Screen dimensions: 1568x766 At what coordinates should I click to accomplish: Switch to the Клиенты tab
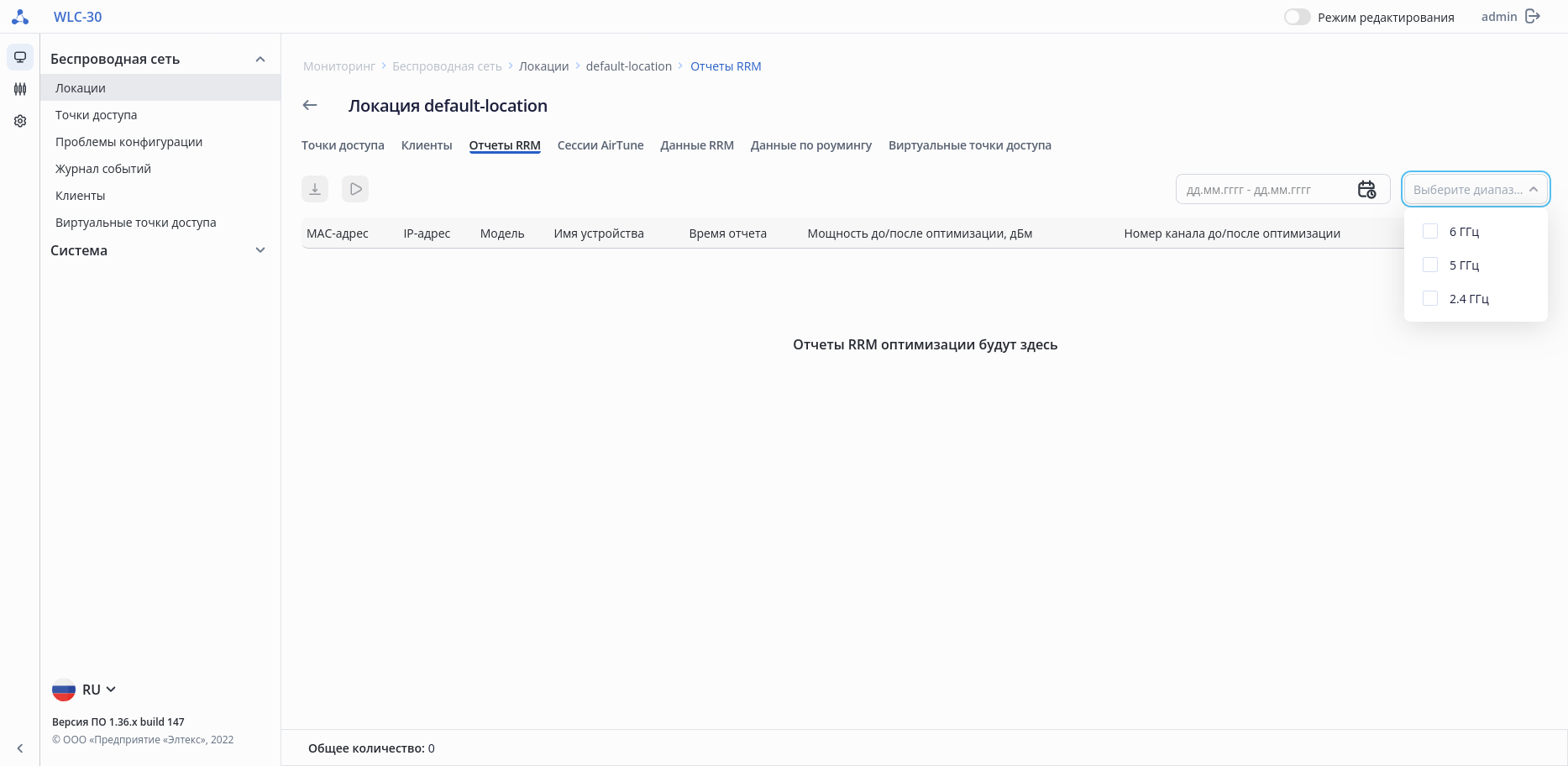(x=427, y=145)
